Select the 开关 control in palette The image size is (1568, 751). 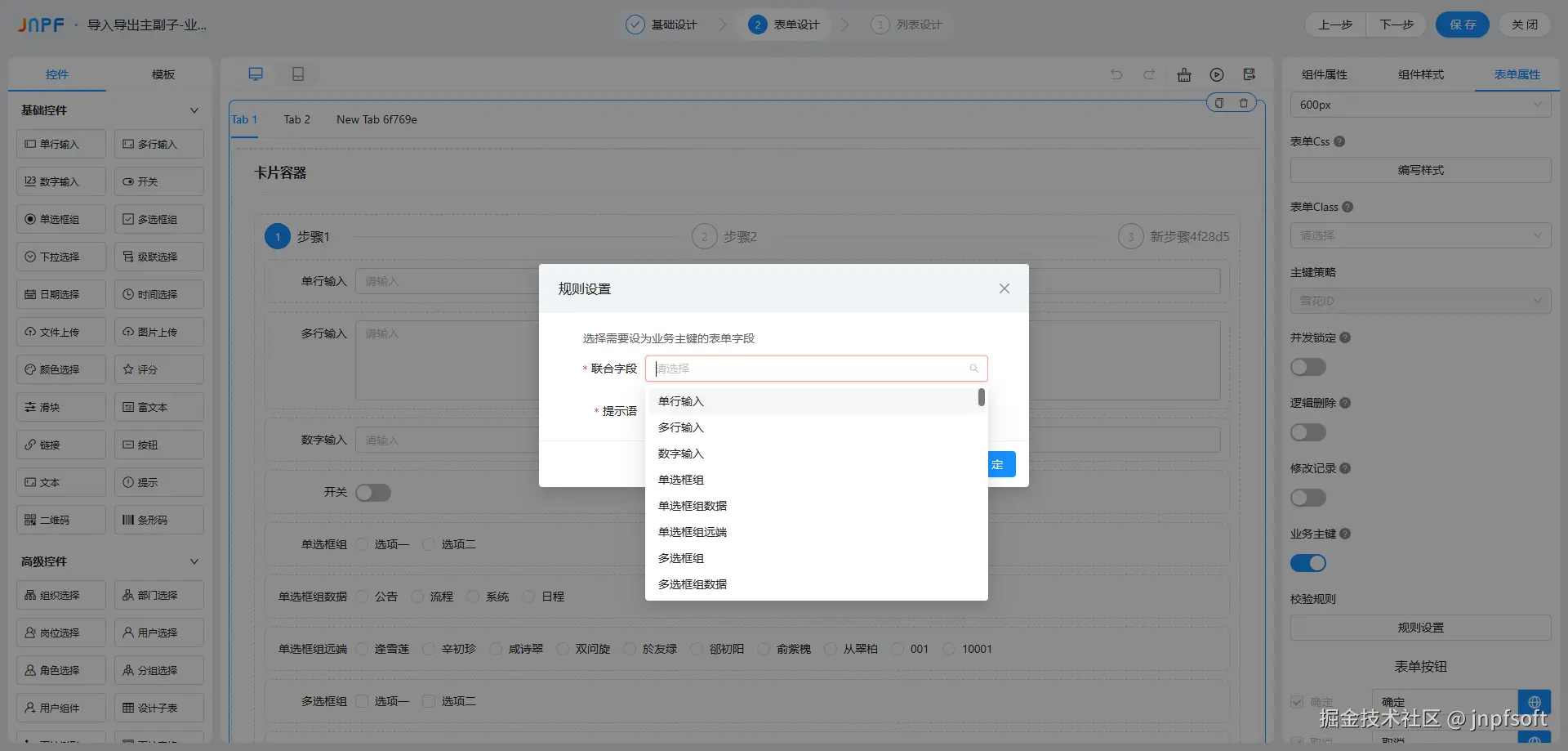coord(159,181)
